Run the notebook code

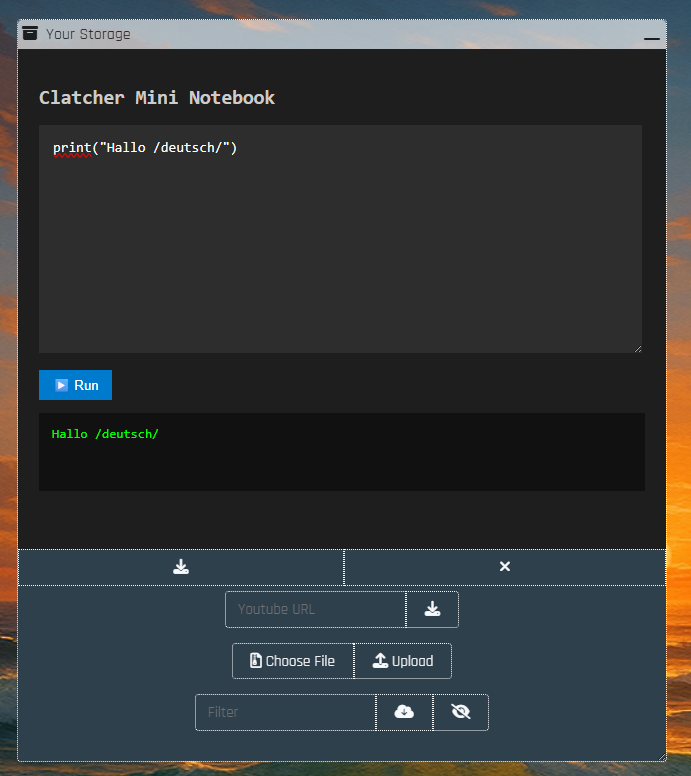(75, 385)
